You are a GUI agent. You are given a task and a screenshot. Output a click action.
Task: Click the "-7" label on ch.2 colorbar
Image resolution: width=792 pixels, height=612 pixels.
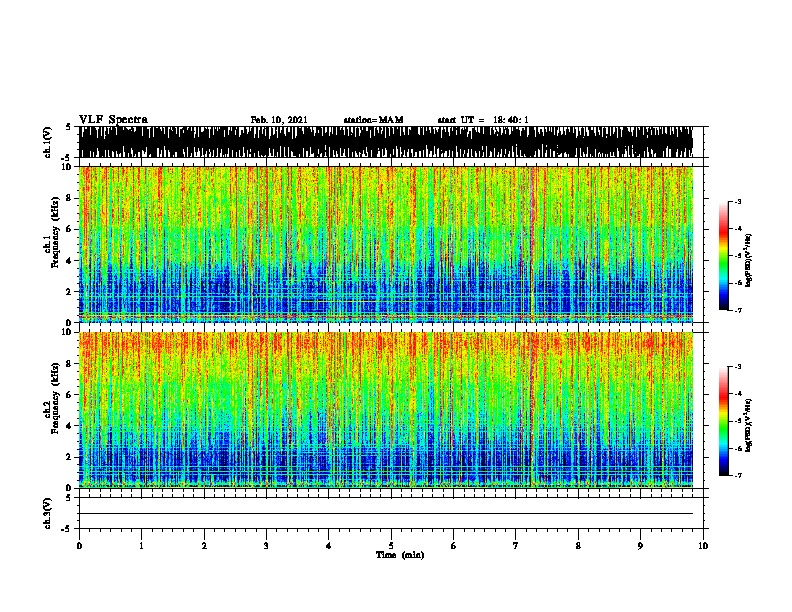tap(738, 475)
